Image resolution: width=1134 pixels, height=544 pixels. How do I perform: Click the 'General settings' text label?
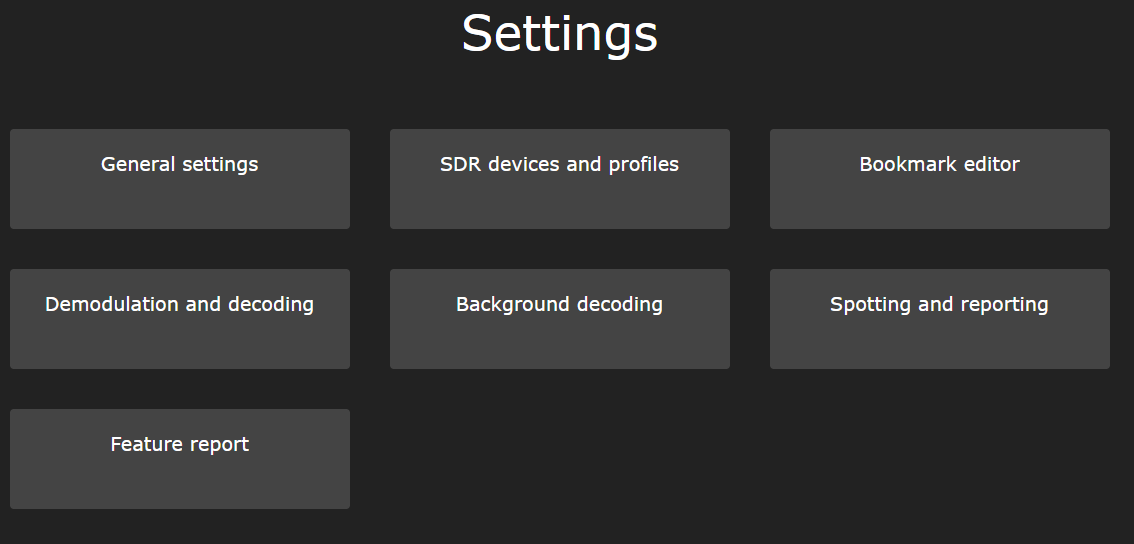pos(179,164)
